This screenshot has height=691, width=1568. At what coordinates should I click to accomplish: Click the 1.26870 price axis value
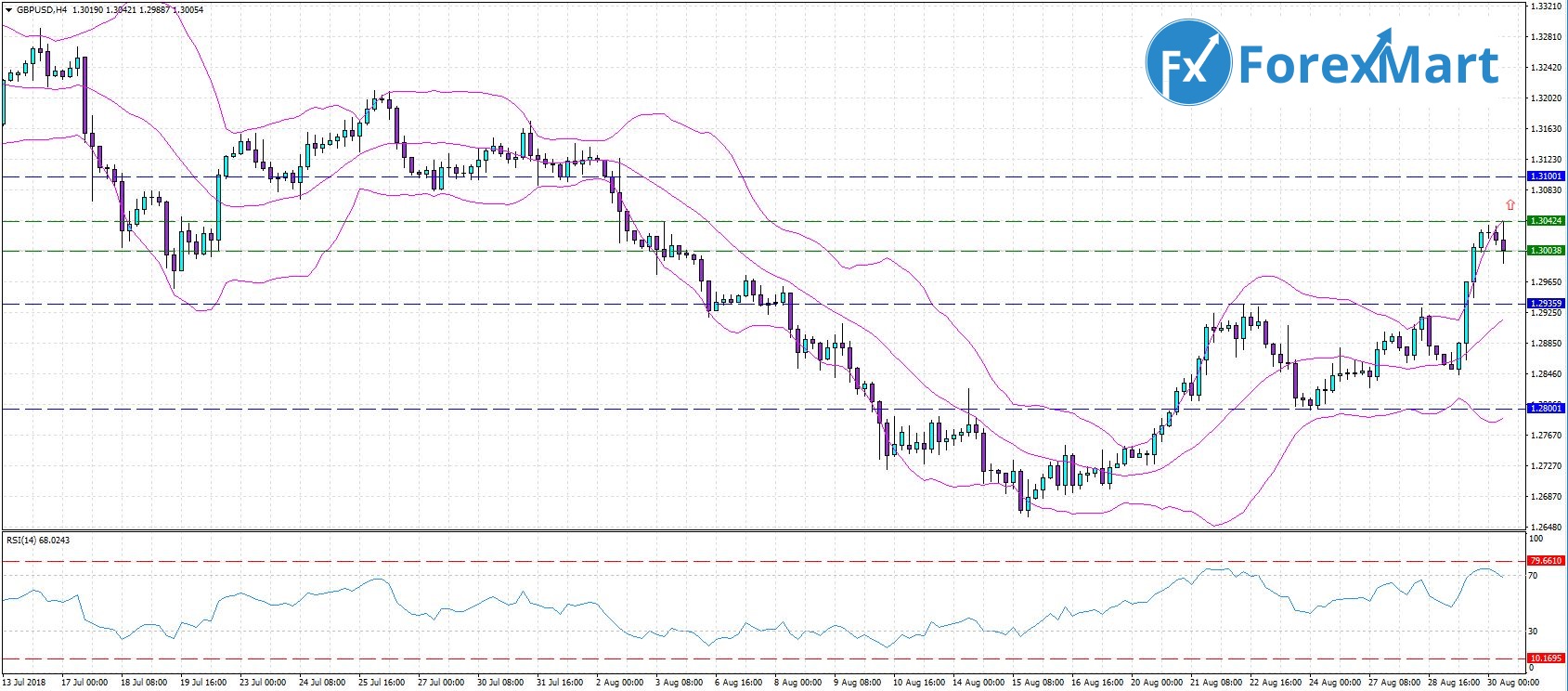[x=1544, y=497]
